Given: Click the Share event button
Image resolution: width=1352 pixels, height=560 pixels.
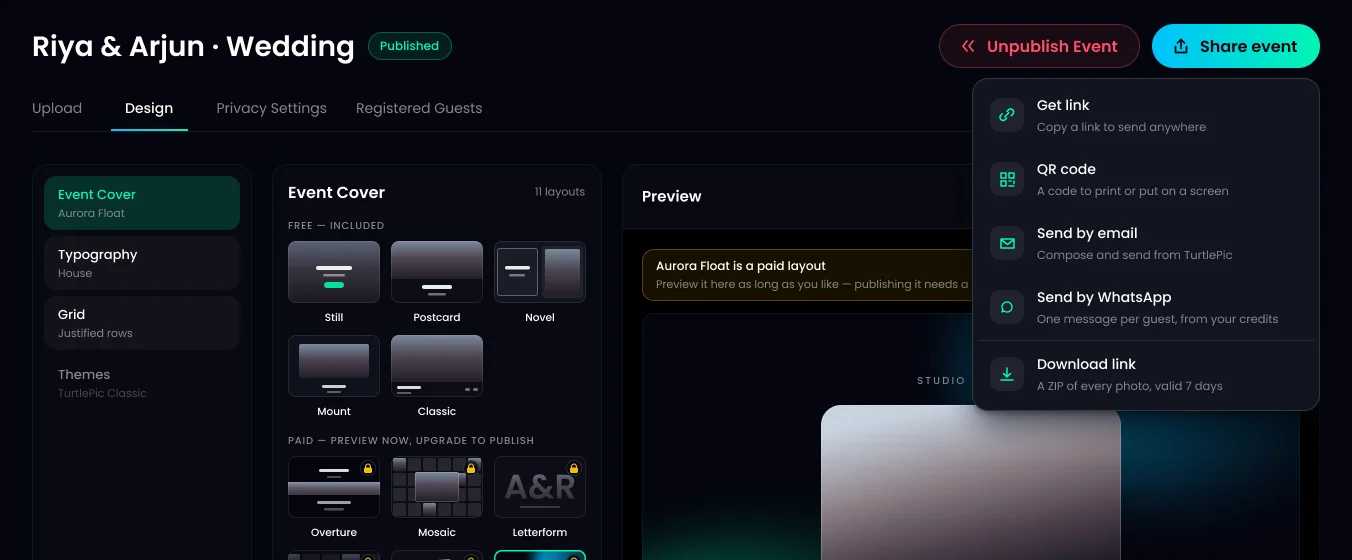Looking at the screenshot, I should coord(1236,46).
